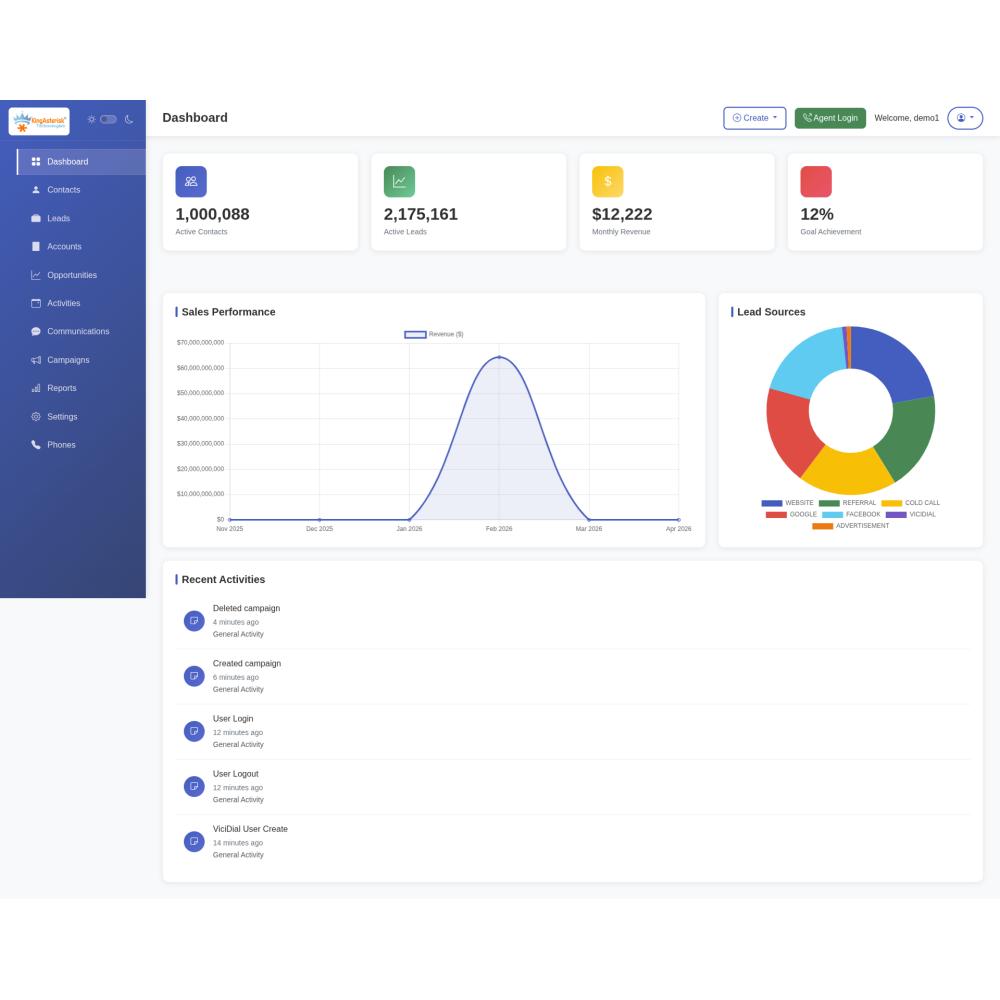Open Reports from the sidebar
Image resolution: width=1000 pixels, height=1000 pixels.
[x=61, y=388]
